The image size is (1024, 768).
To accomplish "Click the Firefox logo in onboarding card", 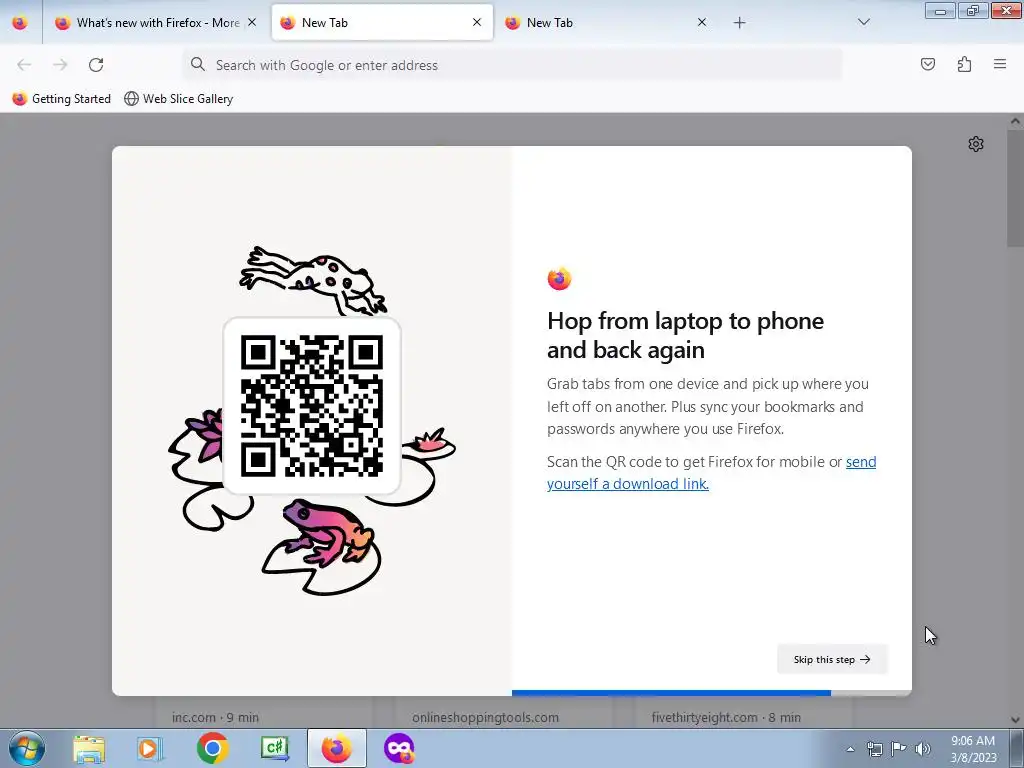I will [x=559, y=279].
